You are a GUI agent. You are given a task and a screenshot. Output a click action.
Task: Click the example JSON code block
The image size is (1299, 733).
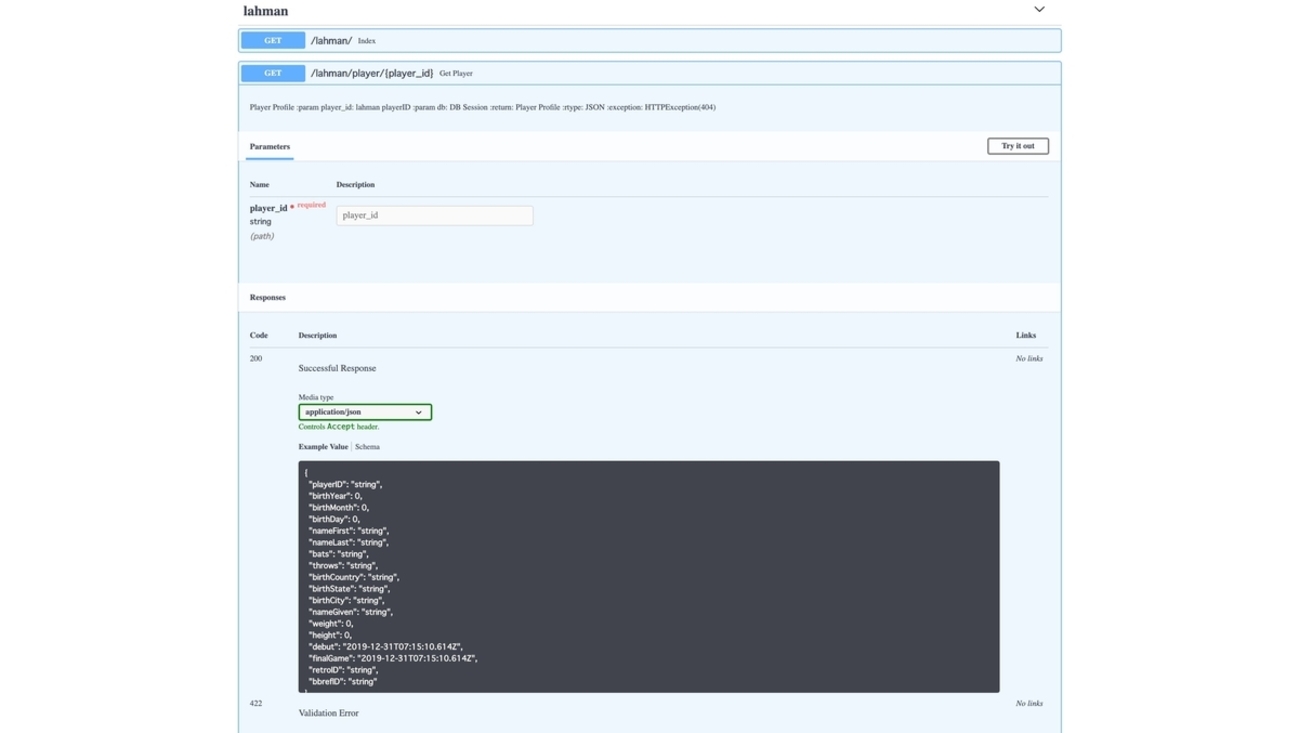[648, 576]
